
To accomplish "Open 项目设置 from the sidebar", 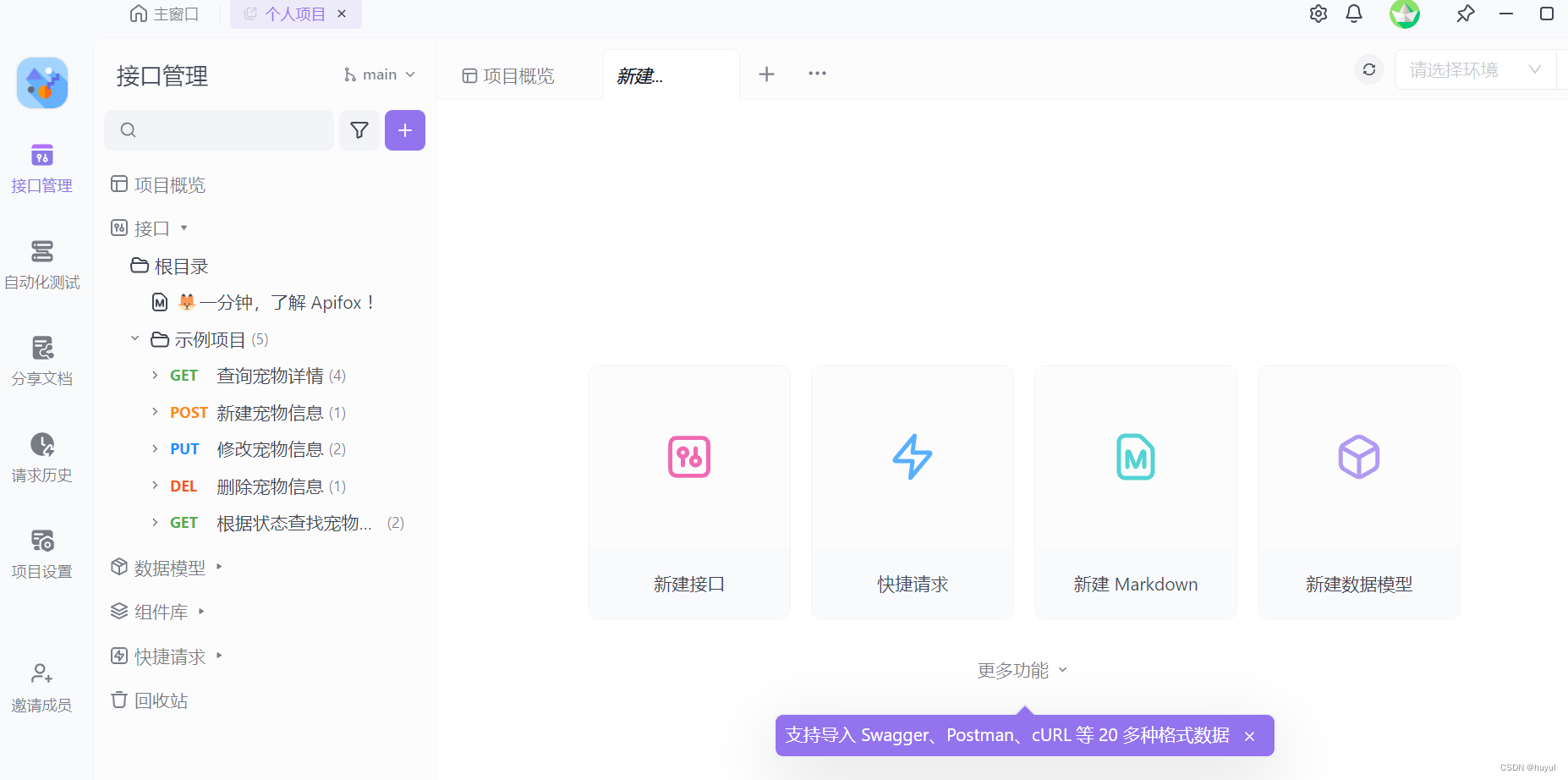I will tap(41, 552).
